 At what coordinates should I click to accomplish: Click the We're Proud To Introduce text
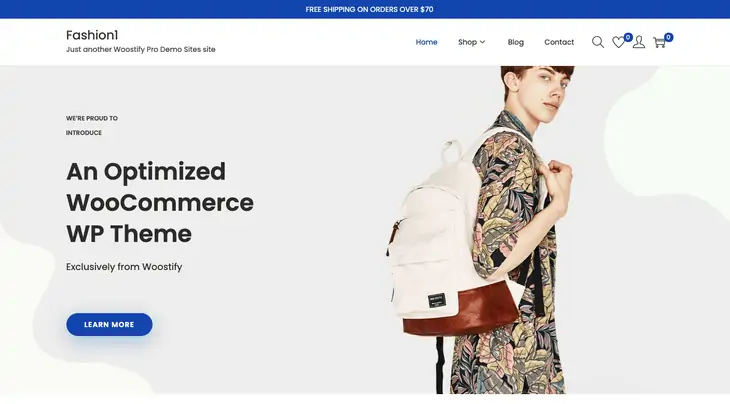pyautogui.click(x=92, y=126)
